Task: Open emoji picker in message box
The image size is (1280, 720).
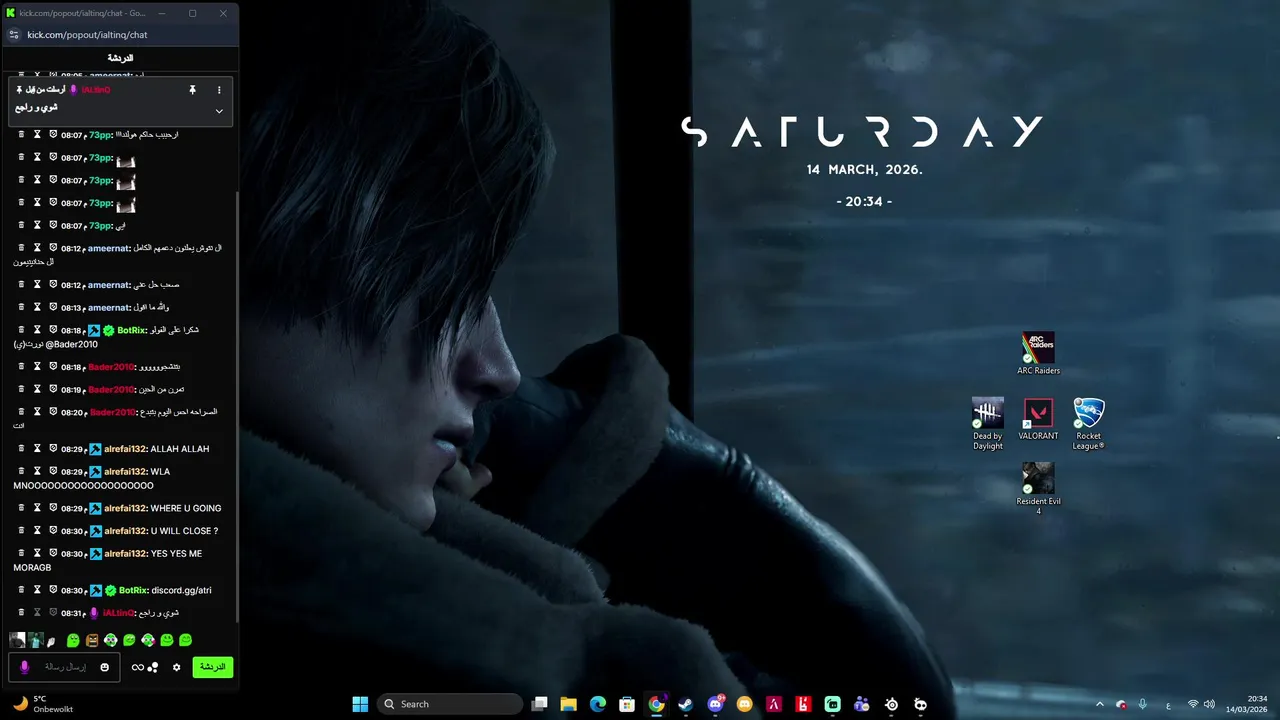Action: click(104, 667)
